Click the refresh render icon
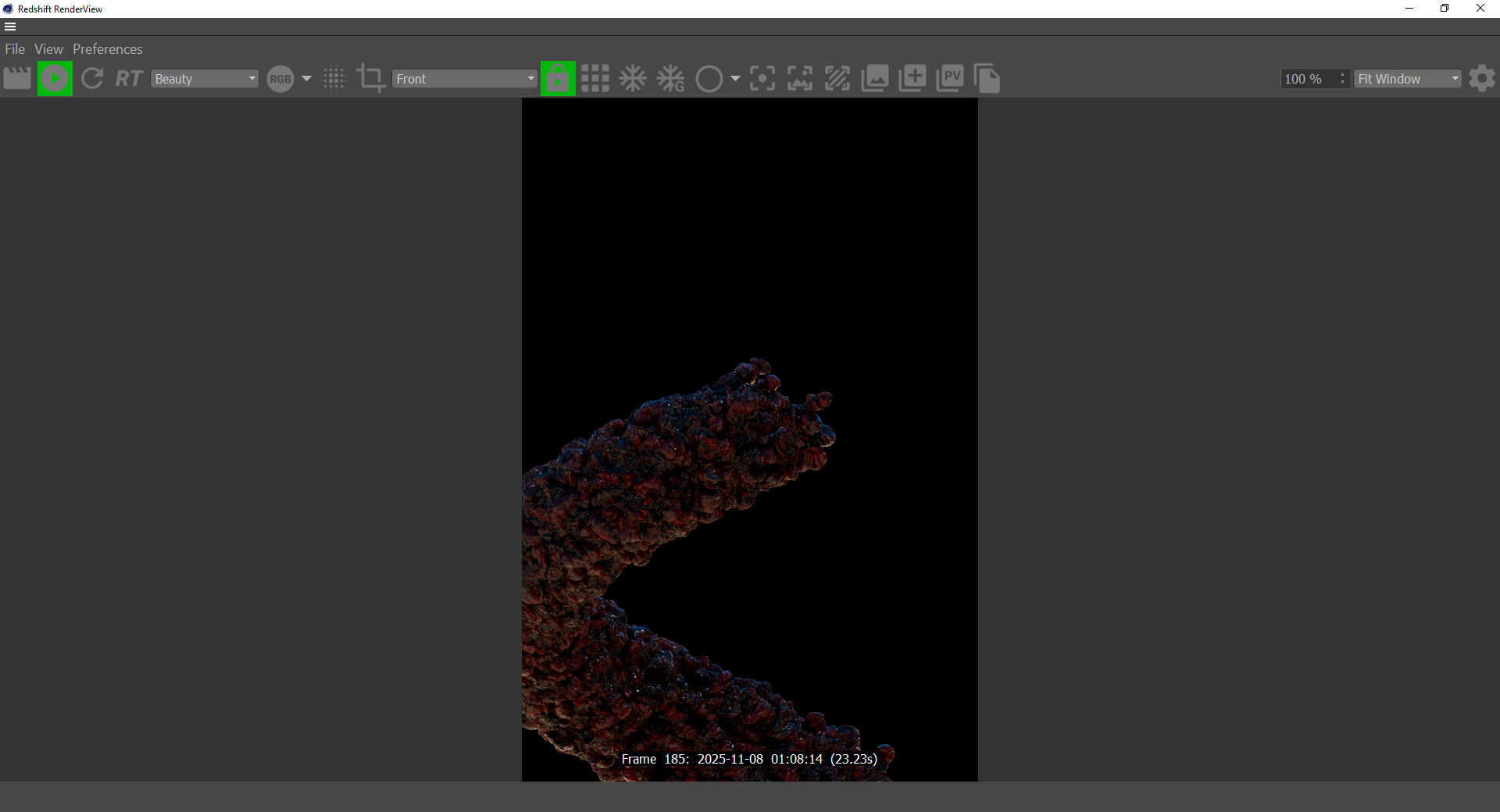Image resolution: width=1500 pixels, height=812 pixels. coord(92,79)
